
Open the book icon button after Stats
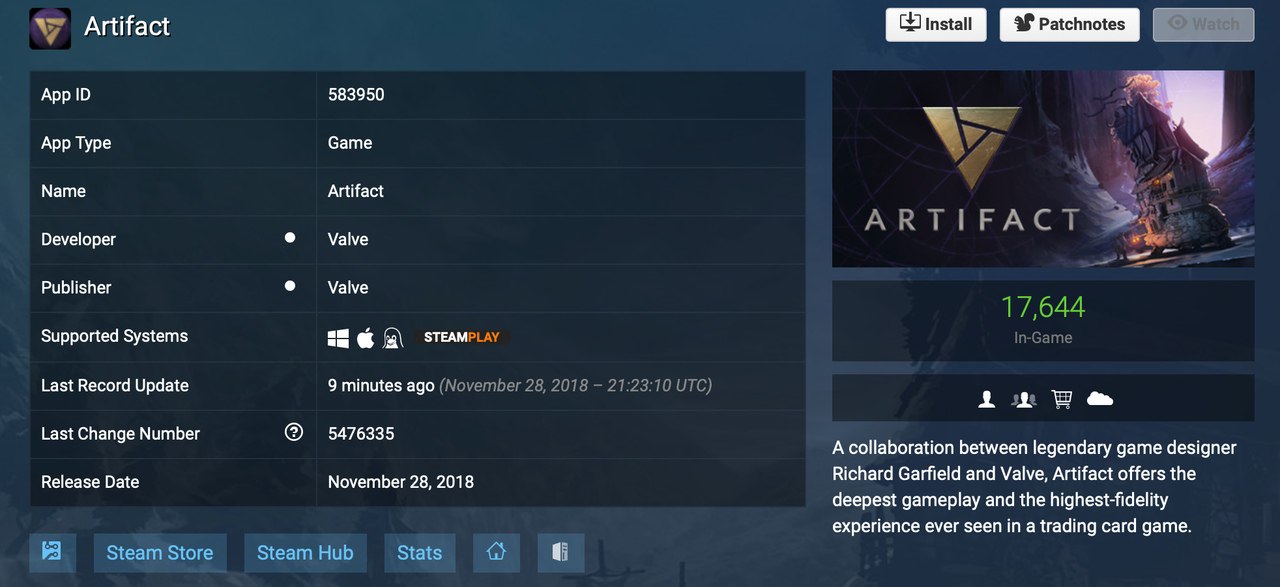tap(560, 552)
